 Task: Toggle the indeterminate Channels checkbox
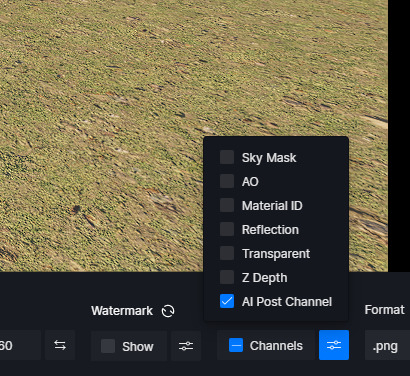pyautogui.click(x=236, y=345)
